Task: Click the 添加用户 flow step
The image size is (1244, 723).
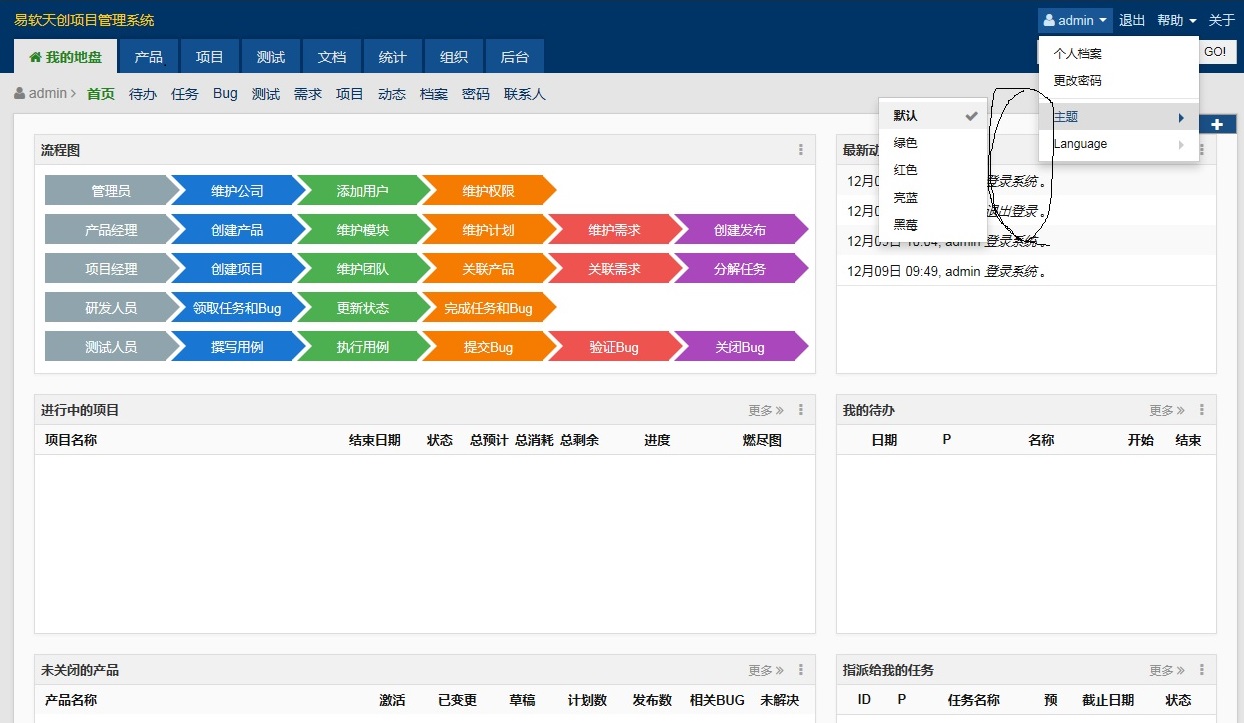Action: pyautogui.click(x=362, y=190)
